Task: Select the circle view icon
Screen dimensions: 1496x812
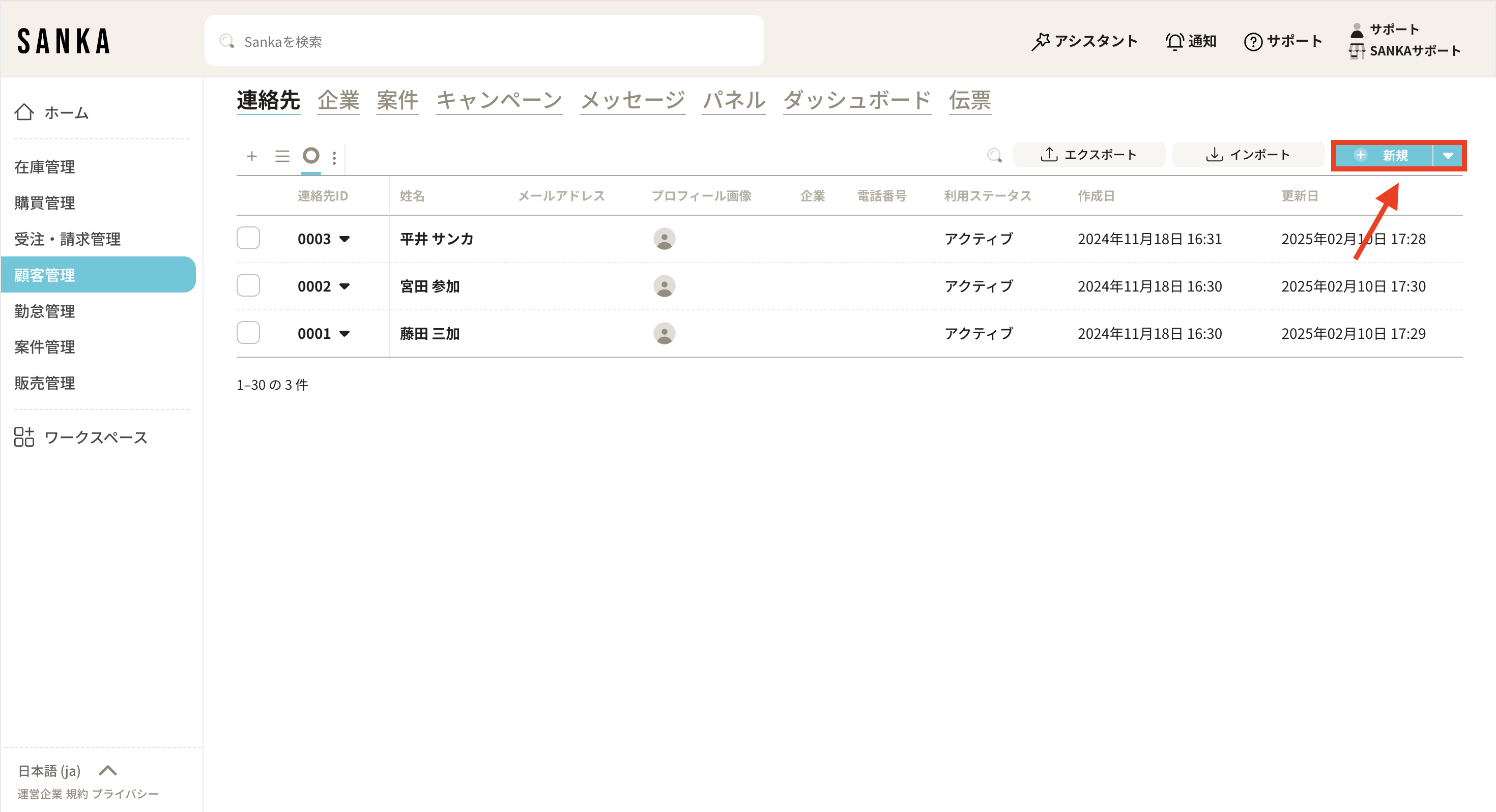Action: [x=311, y=155]
